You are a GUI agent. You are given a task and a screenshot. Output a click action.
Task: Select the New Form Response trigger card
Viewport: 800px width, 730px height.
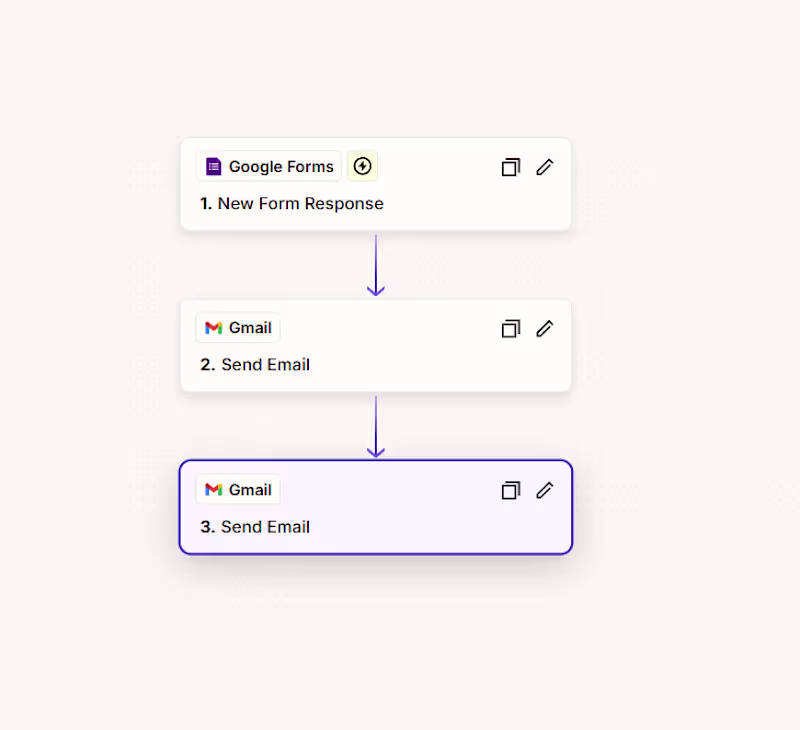[x=376, y=185]
